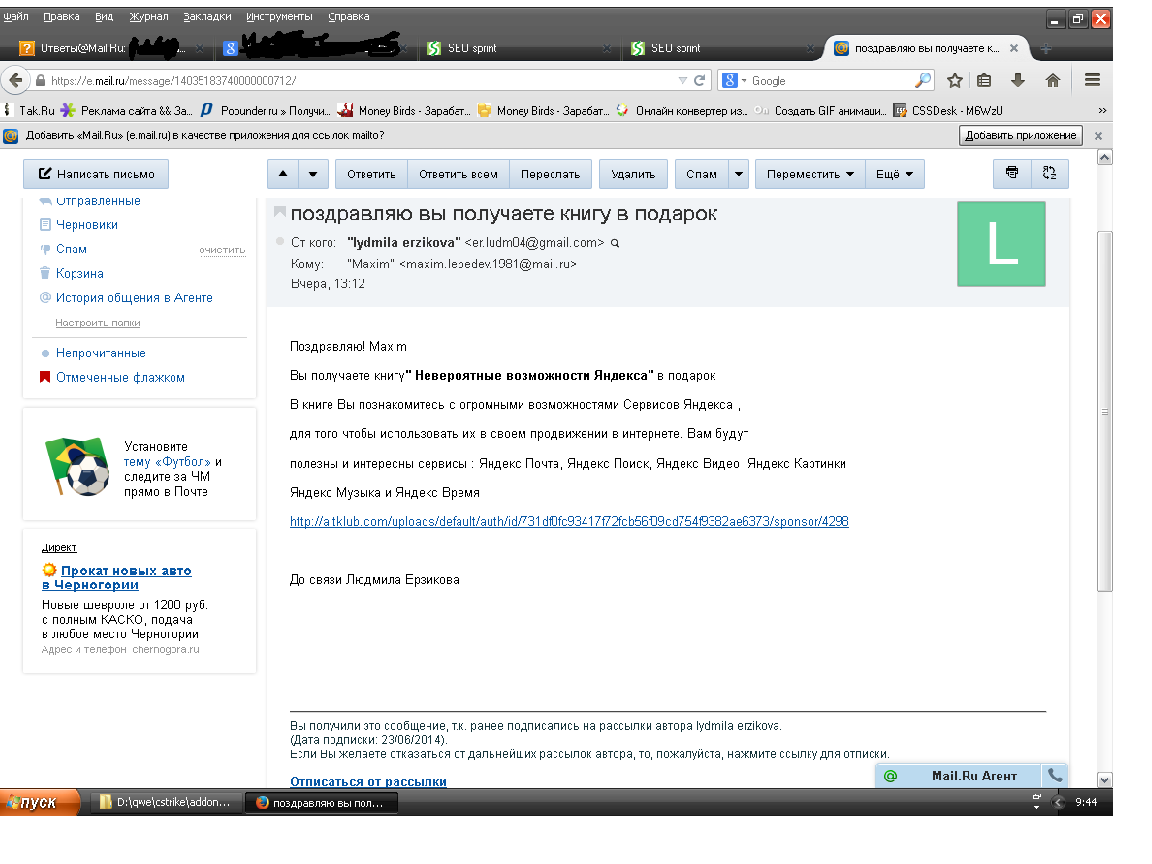
Task: Open the Spam button dropdown arrow
Action: coord(739,174)
